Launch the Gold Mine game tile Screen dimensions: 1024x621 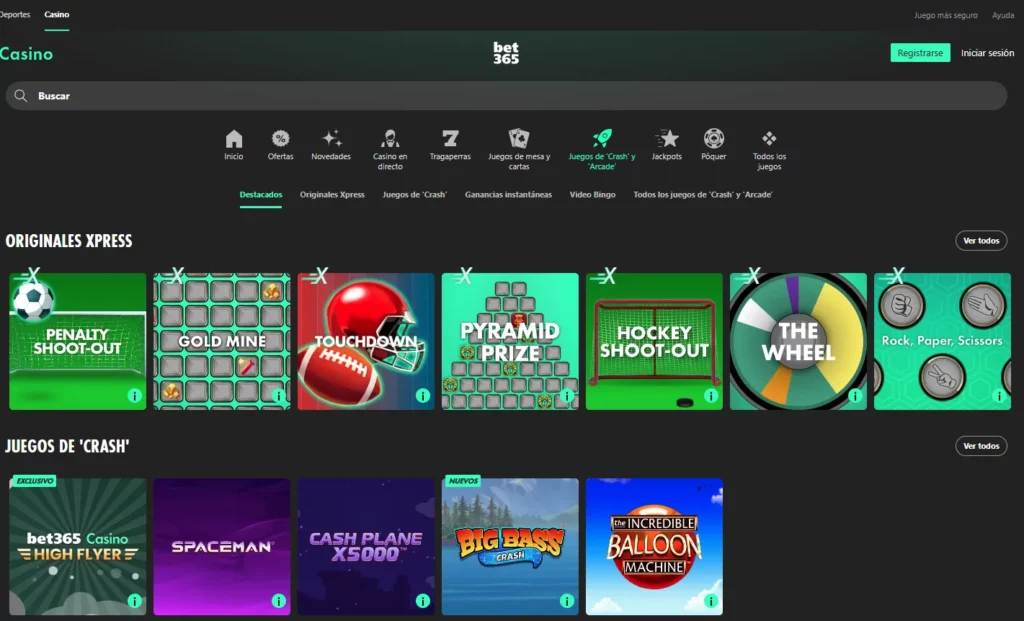(x=222, y=342)
